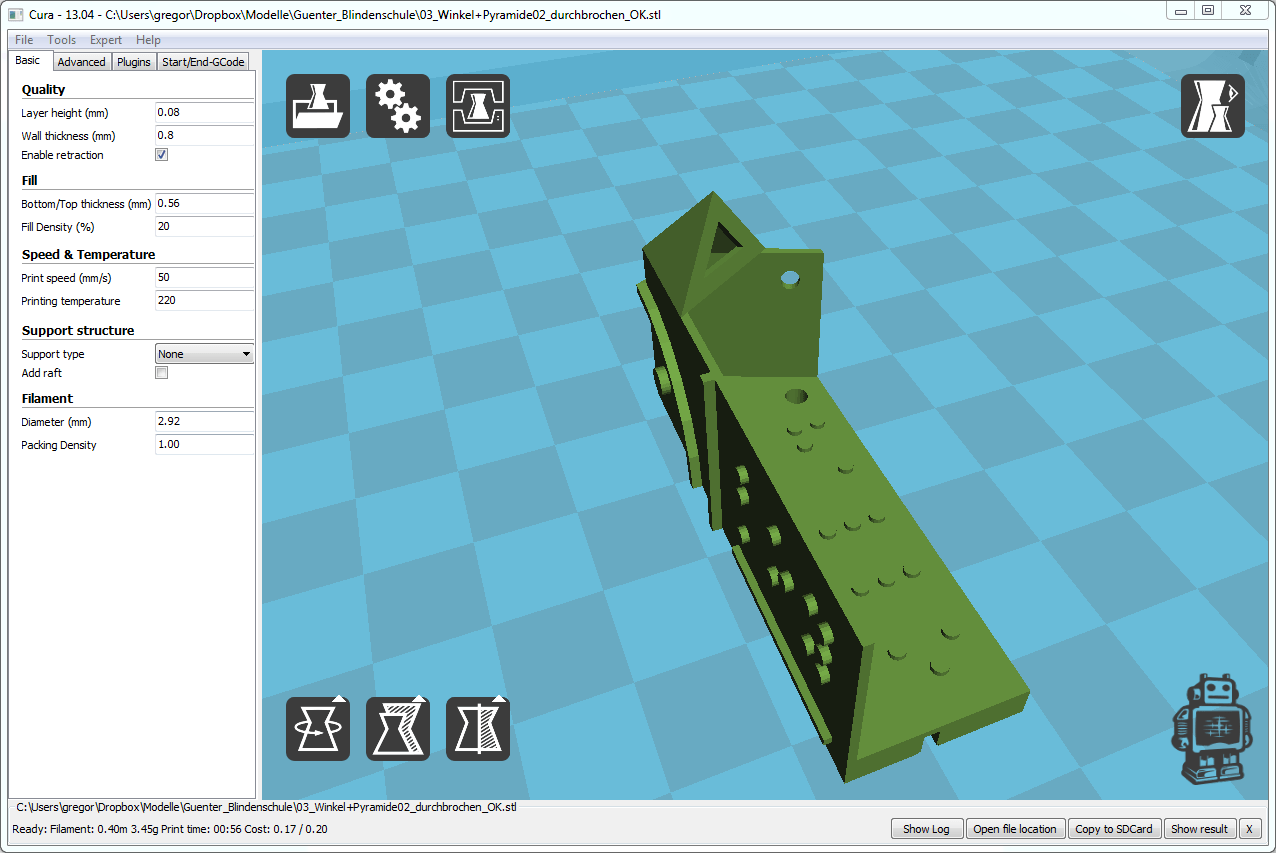This screenshot has height=853, width=1276.
Task: Click the X button in the status bar
Action: coord(1250,829)
